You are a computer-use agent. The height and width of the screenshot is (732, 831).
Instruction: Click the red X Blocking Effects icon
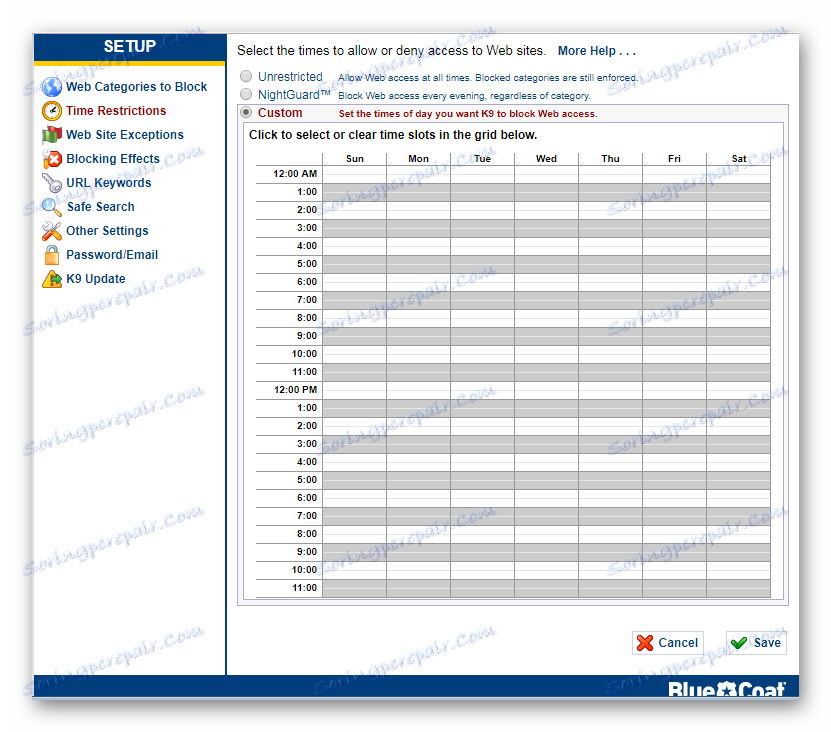[52, 159]
